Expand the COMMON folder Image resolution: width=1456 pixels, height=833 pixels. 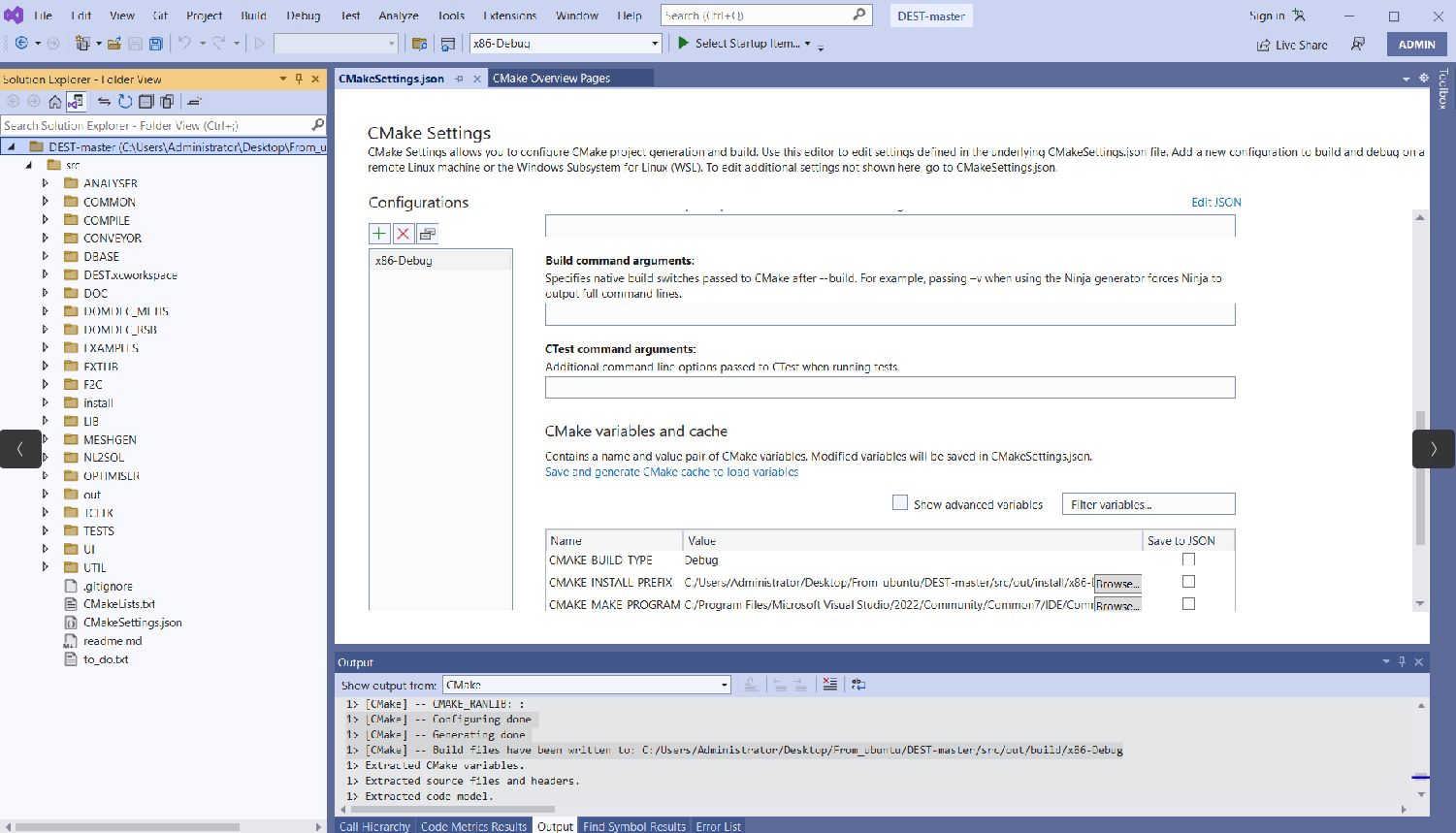(x=45, y=202)
